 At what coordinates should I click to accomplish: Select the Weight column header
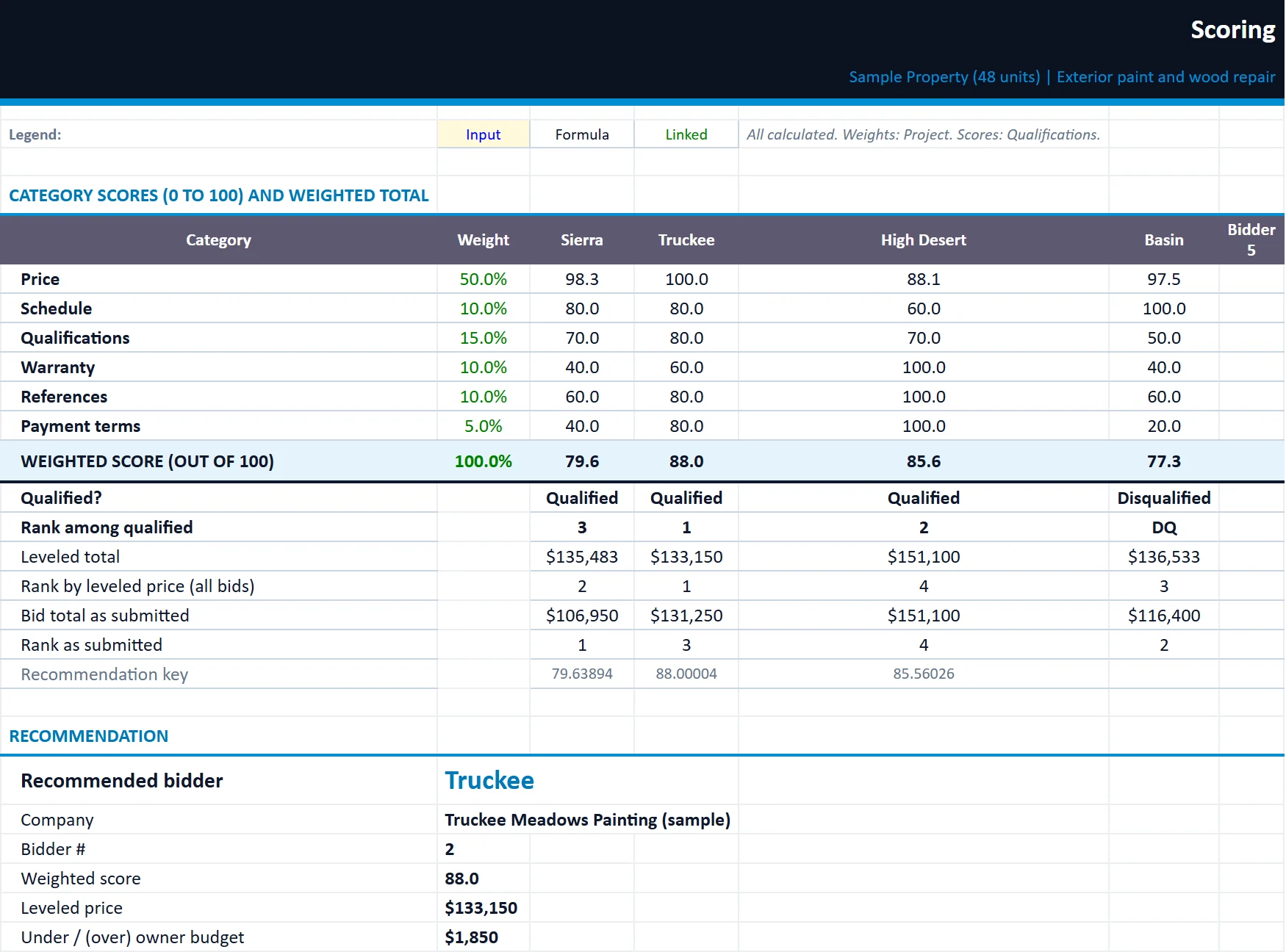[484, 239]
